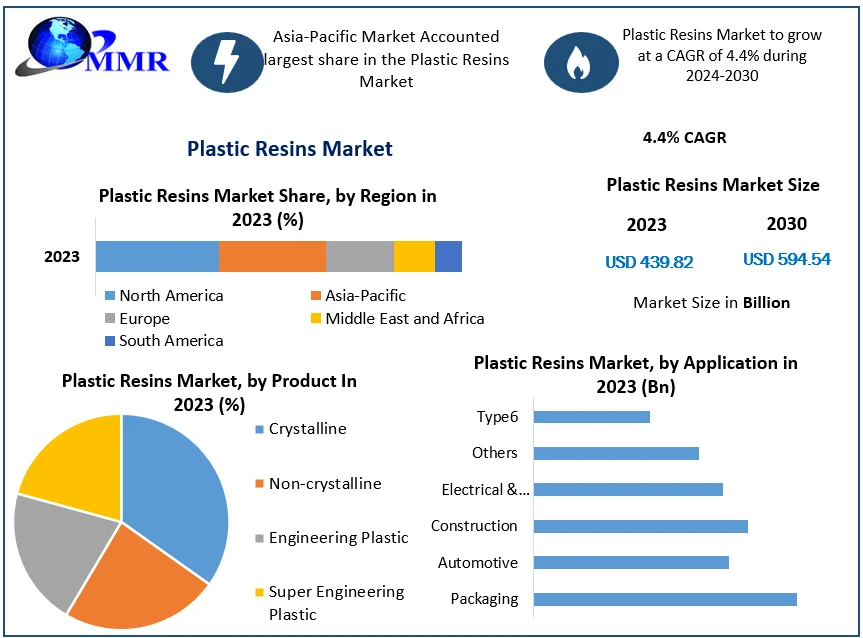Image resolution: width=863 pixels, height=638 pixels.
Task: Click the Europe legend gray square
Action: tap(109, 319)
